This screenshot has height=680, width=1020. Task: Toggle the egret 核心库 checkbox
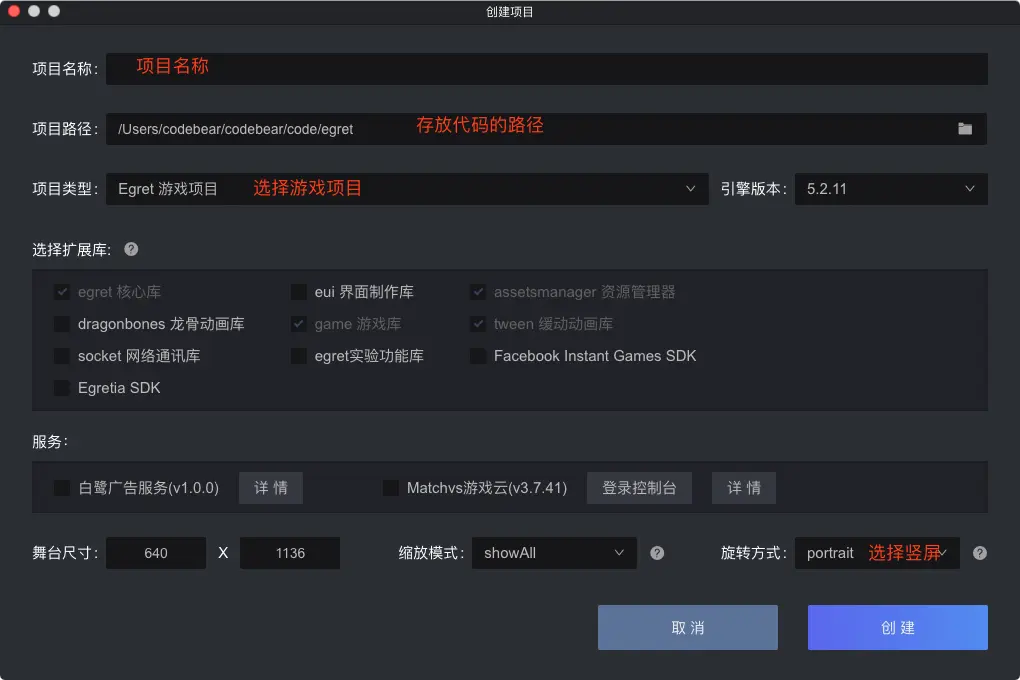(x=62, y=292)
